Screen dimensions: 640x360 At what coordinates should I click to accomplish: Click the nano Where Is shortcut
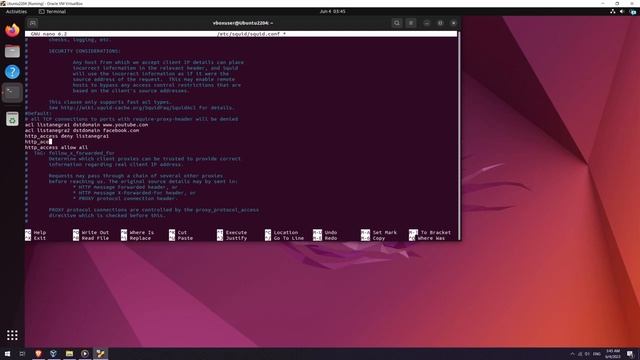[x=138, y=232]
